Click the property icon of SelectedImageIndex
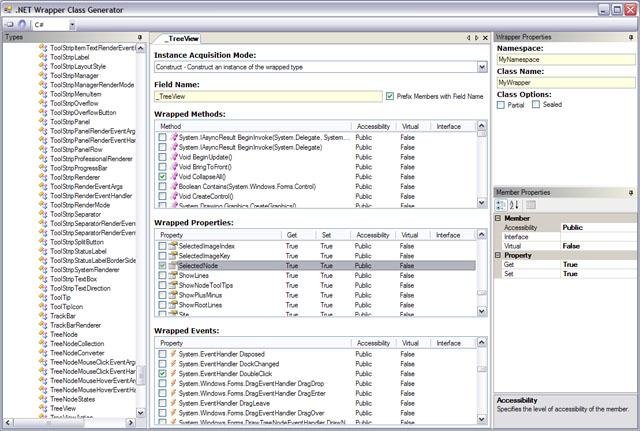This screenshot has width=640, height=431. 173,246
